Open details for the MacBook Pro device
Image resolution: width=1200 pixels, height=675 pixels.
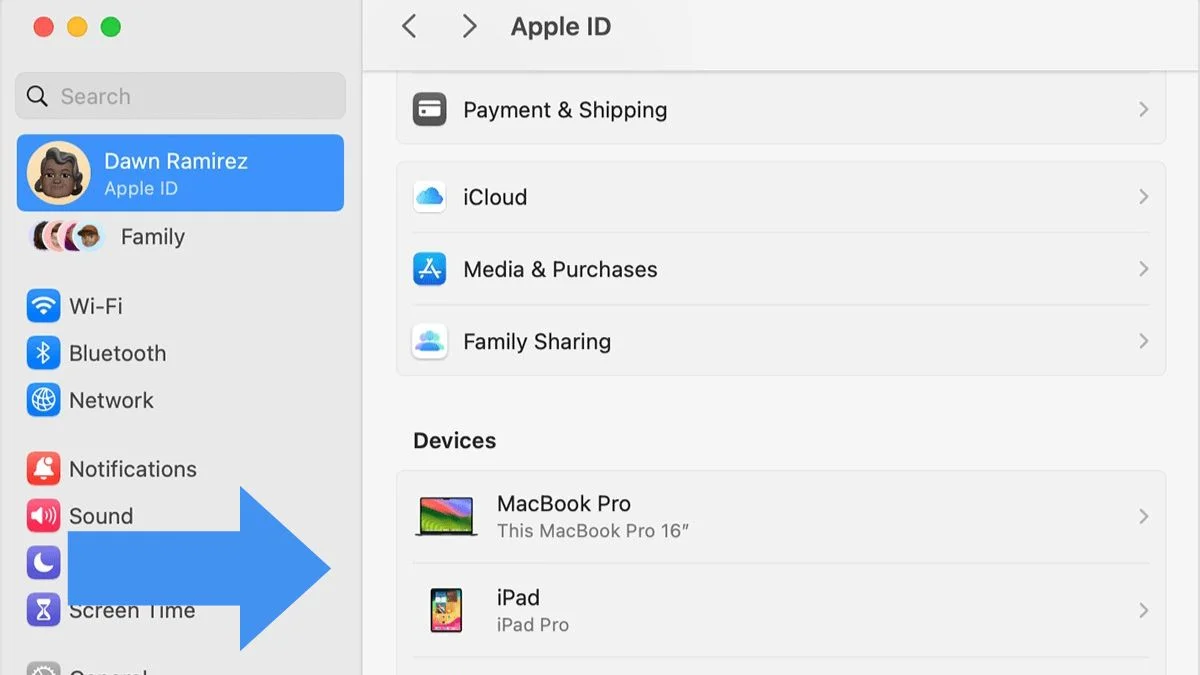pyautogui.click(x=780, y=516)
